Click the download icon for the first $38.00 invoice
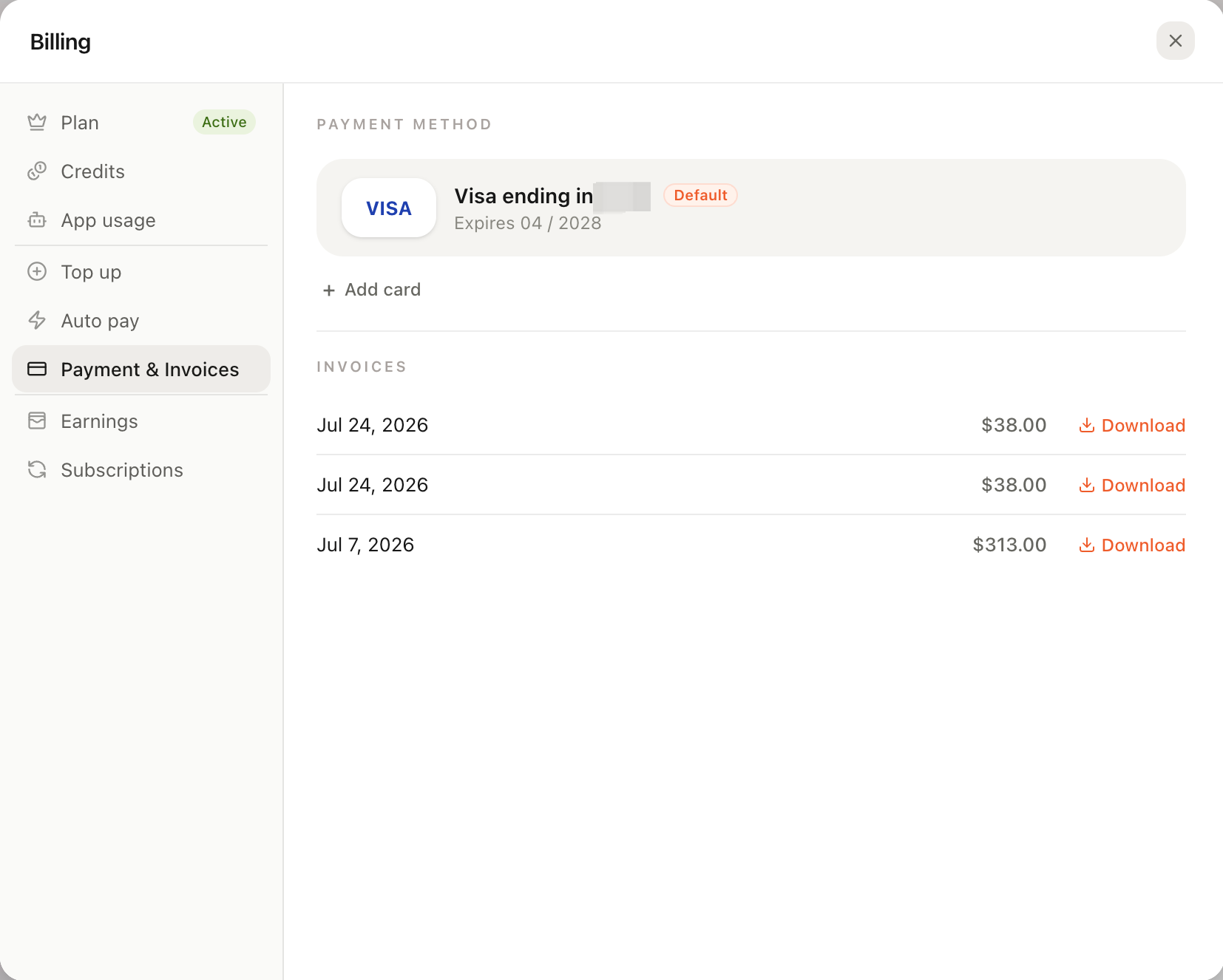The width and height of the screenshot is (1223, 980). coord(1087,425)
